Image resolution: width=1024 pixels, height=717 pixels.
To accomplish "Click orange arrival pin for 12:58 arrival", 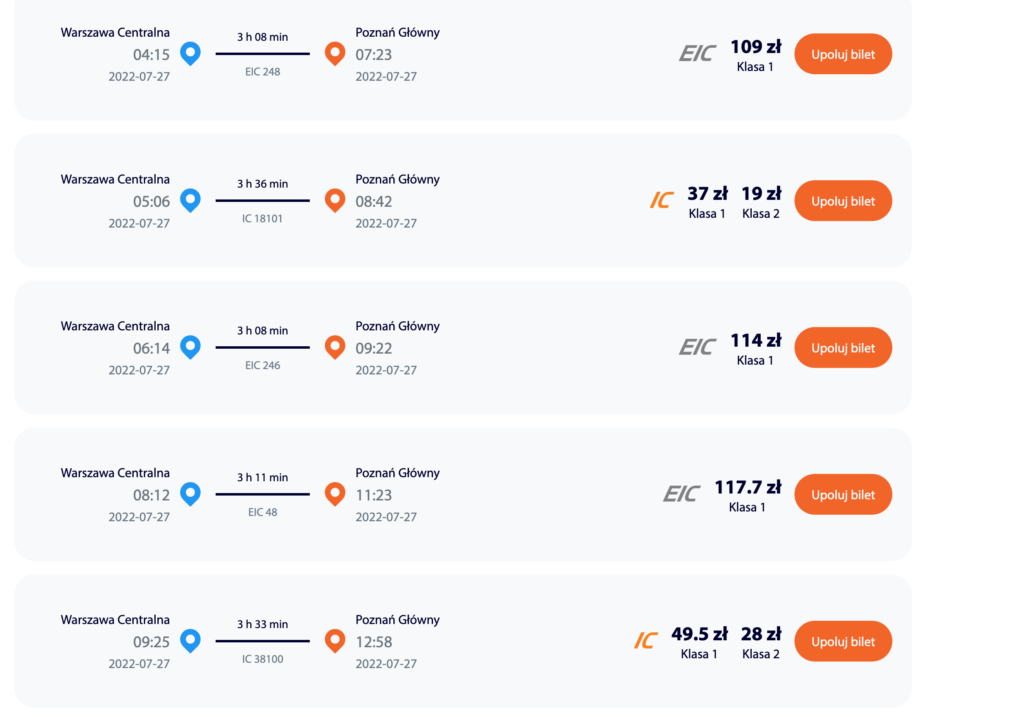I will (335, 640).
